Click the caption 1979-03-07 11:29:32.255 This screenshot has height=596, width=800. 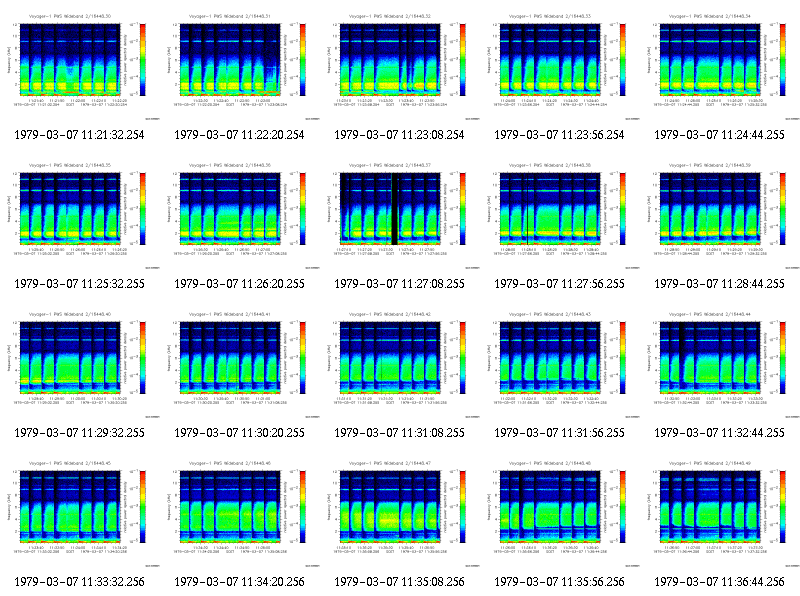point(79,433)
